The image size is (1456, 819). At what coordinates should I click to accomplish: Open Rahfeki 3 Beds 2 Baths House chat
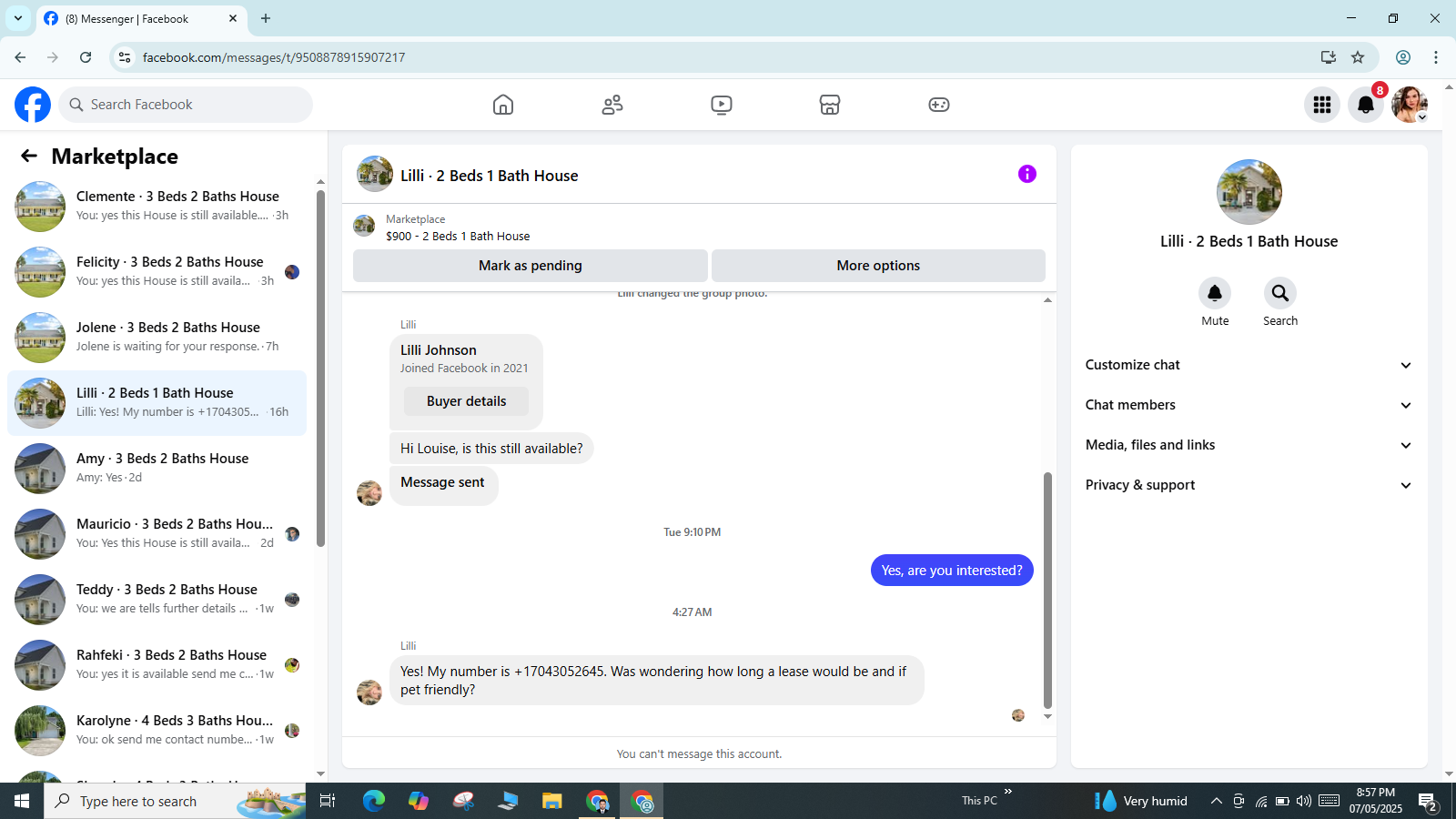[x=157, y=665]
